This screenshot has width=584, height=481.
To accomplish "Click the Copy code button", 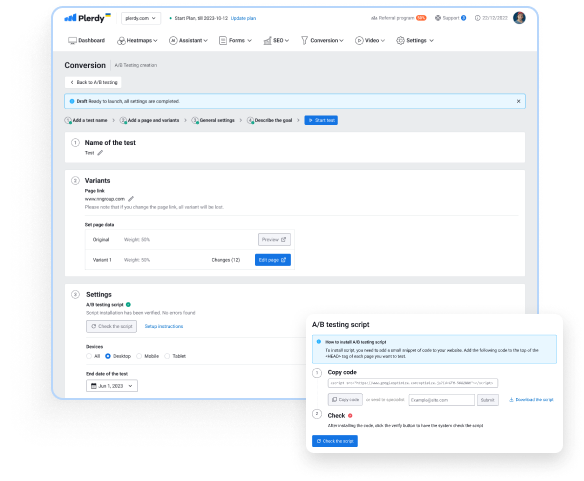I will tap(345, 400).
